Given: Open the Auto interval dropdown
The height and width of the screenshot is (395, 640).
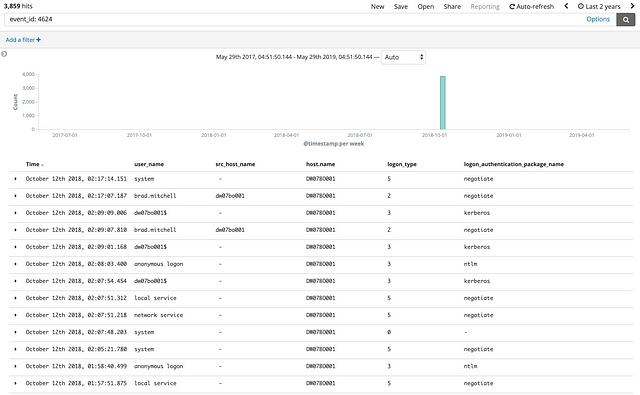Looking at the screenshot, I should [403, 57].
